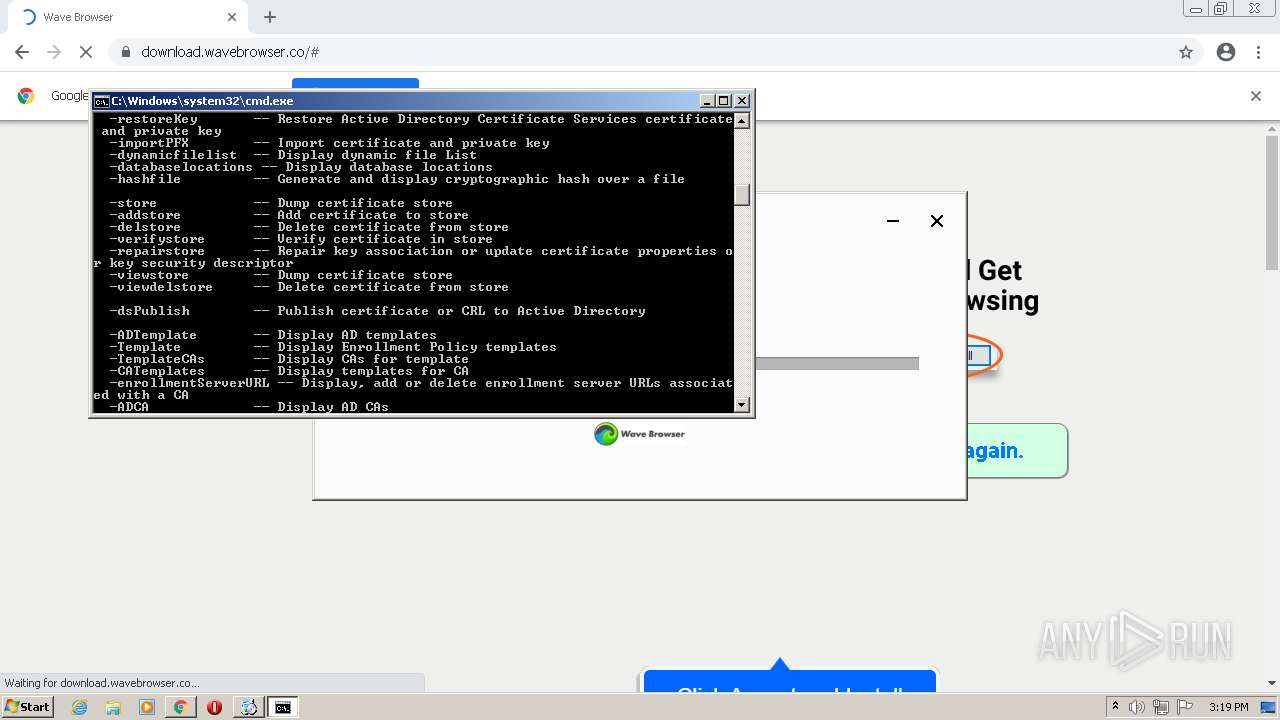Click the '-dsPublish' line in cmd output
This screenshot has width=1280, height=720.
tap(377, 311)
